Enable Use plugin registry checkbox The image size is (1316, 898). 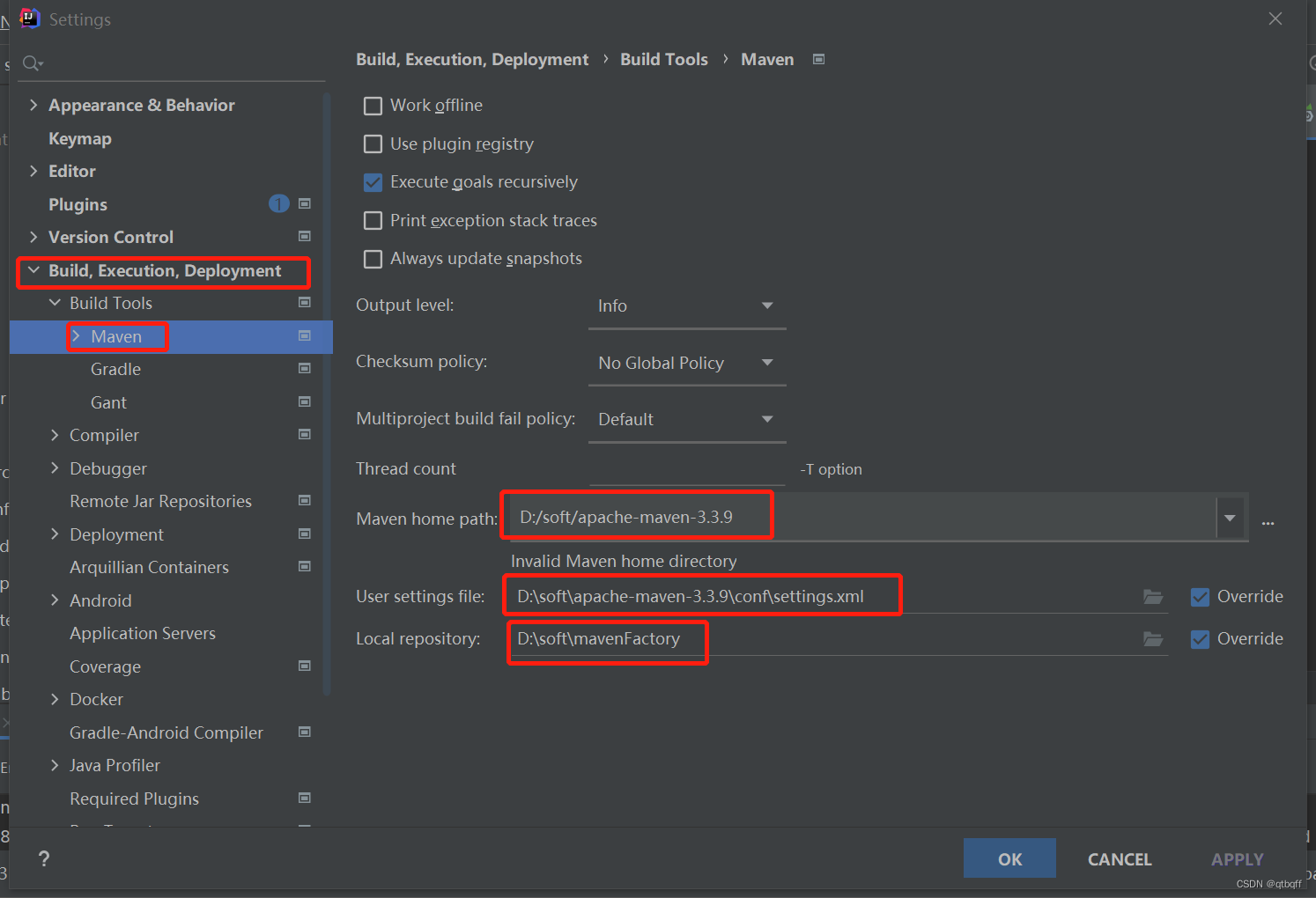[x=373, y=144]
